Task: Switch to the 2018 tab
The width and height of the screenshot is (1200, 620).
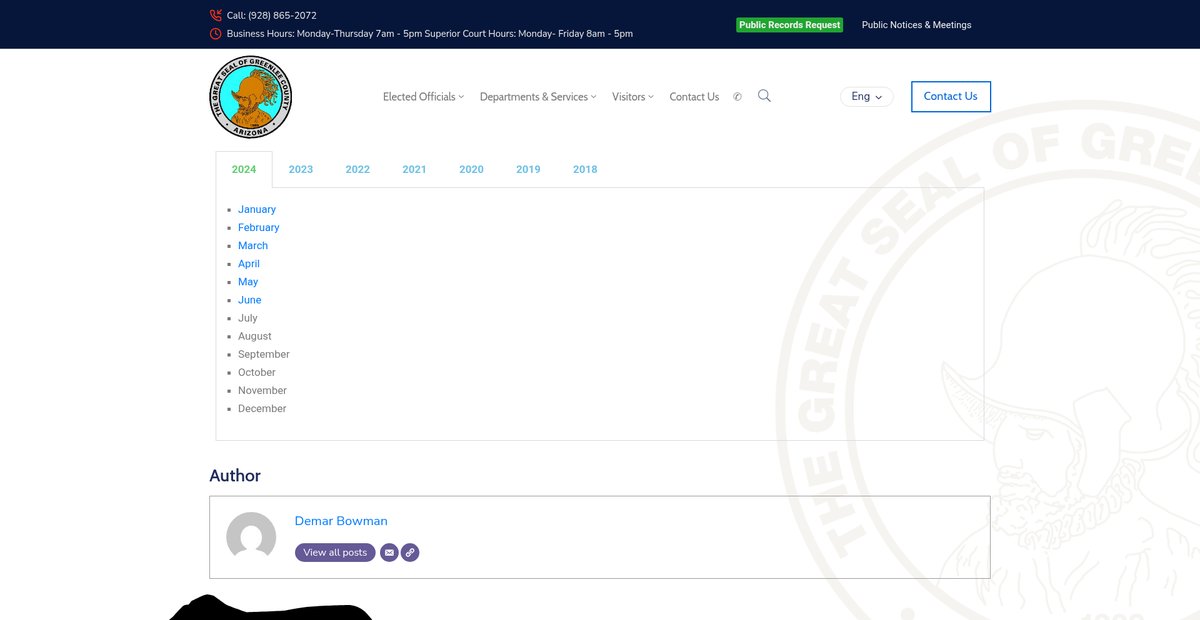Action: [585, 169]
